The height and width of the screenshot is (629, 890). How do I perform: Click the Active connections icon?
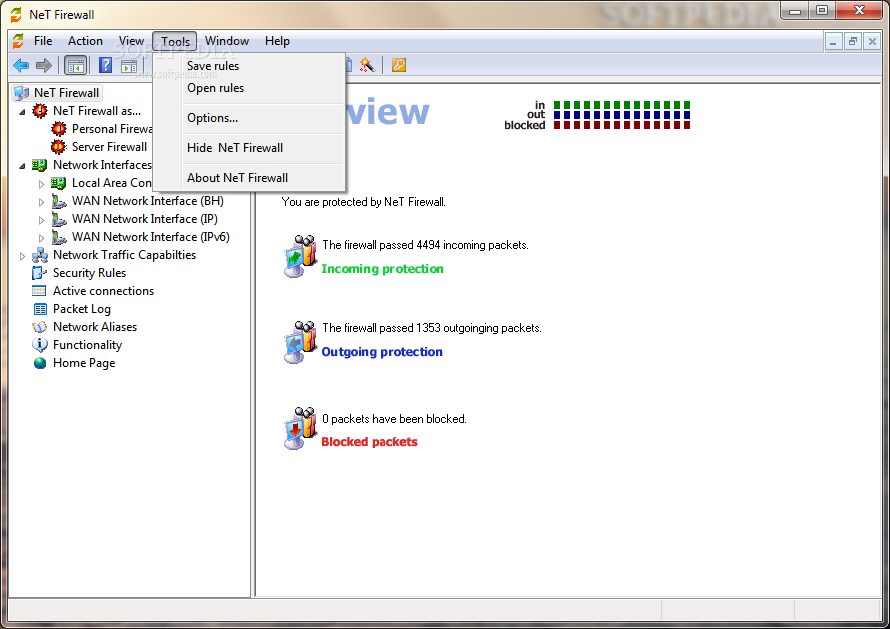pos(40,291)
